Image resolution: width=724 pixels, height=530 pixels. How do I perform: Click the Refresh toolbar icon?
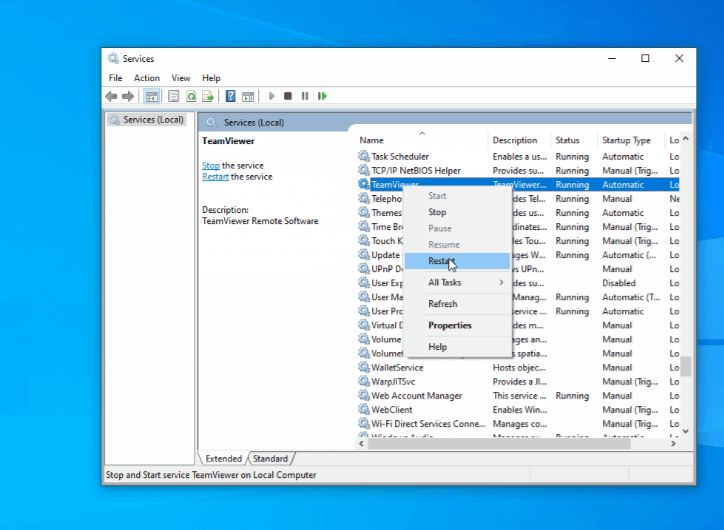click(x=191, y=96)
